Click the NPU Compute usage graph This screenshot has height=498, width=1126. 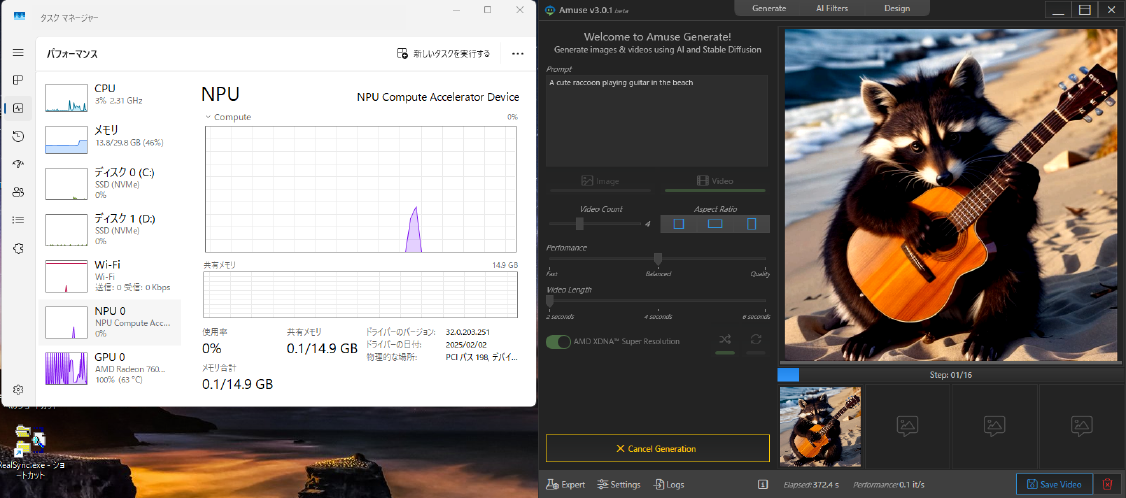click(360, 189)
